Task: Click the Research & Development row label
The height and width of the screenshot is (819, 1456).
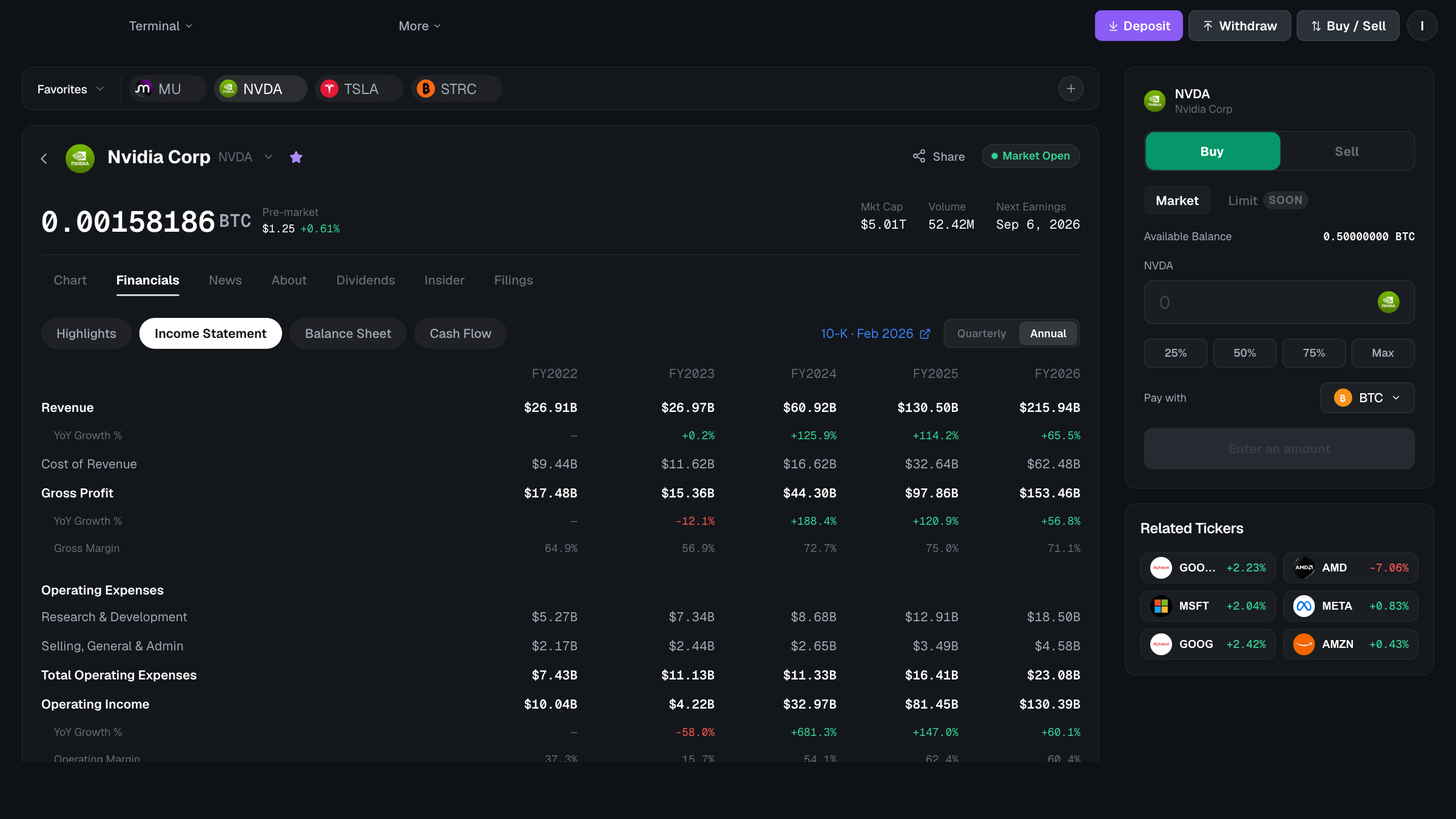Action: (114, 617)
